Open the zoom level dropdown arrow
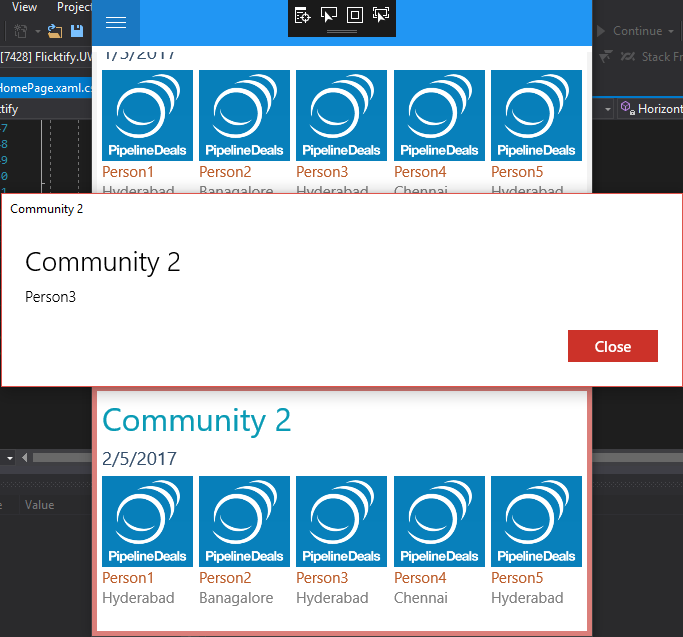The width and height of the screenshot is (683, 637). pos(10,458)
